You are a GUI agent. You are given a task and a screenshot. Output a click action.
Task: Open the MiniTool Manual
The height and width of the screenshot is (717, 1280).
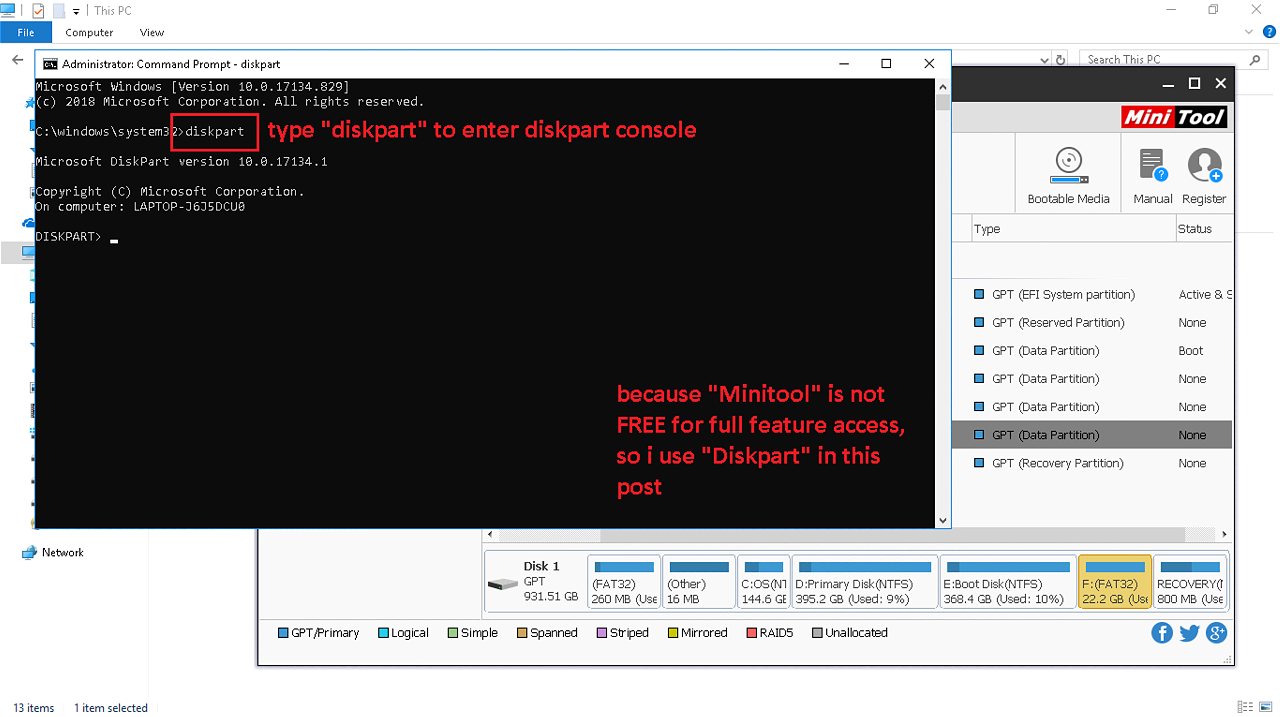pos(1152,175)
